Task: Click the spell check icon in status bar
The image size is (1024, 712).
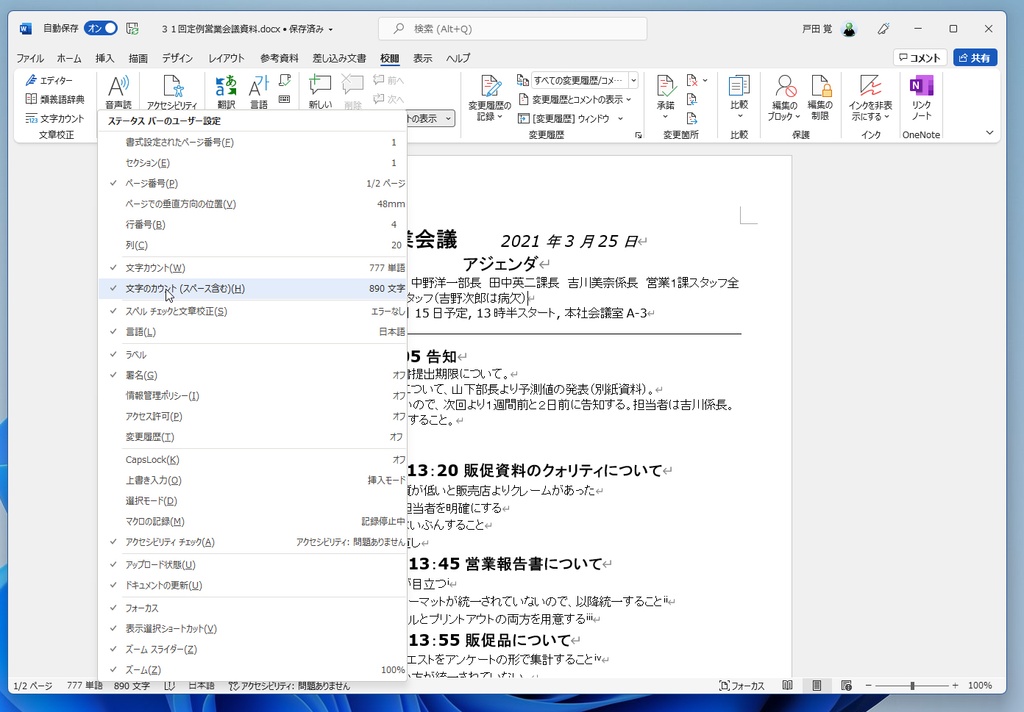Action: [x=170, y=686]
